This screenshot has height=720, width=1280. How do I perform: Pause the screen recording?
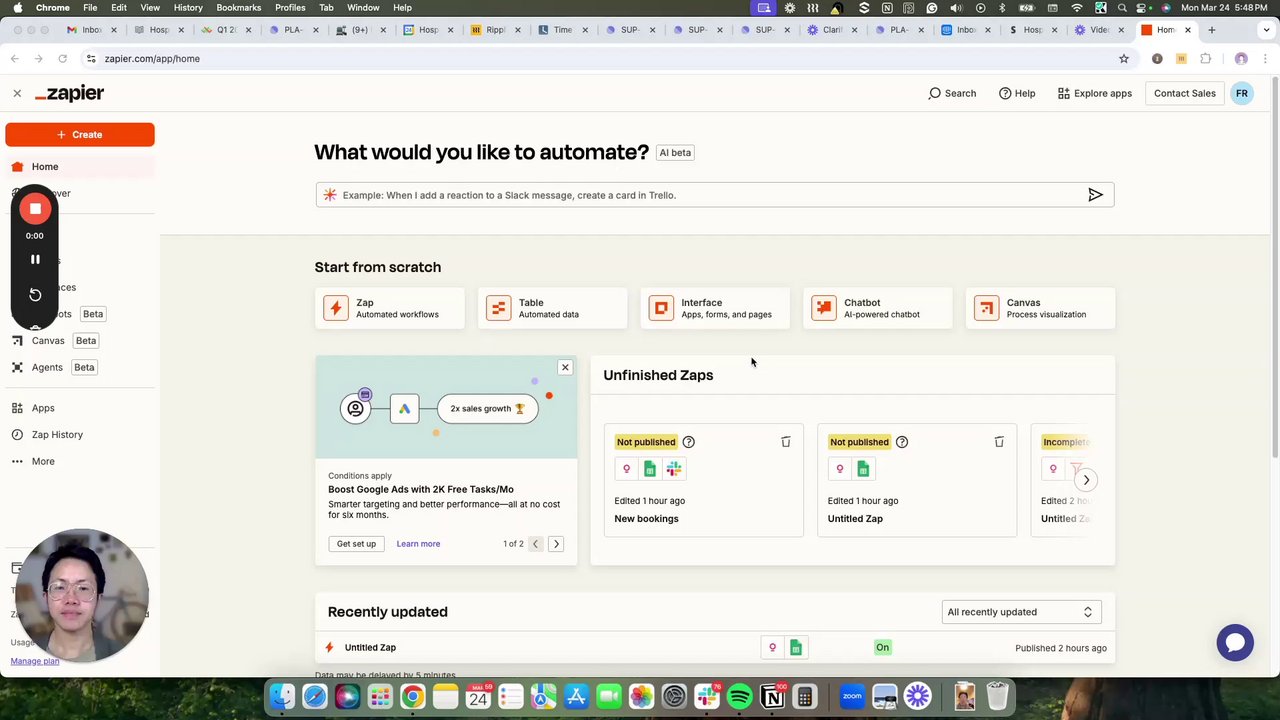click(x=35, y=259)
